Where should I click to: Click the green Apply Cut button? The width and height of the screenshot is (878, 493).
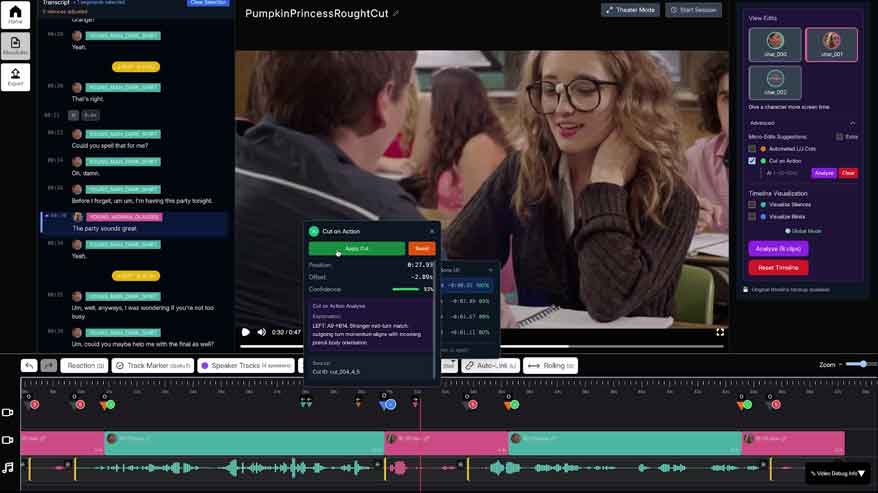[357, 248]
